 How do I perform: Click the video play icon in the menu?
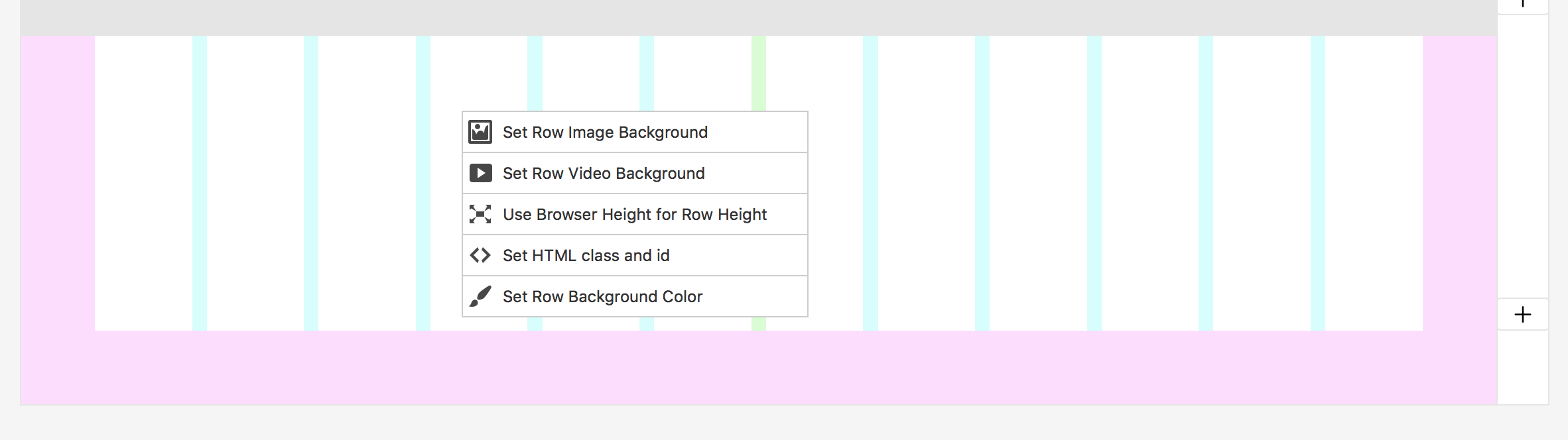(480, 173)
